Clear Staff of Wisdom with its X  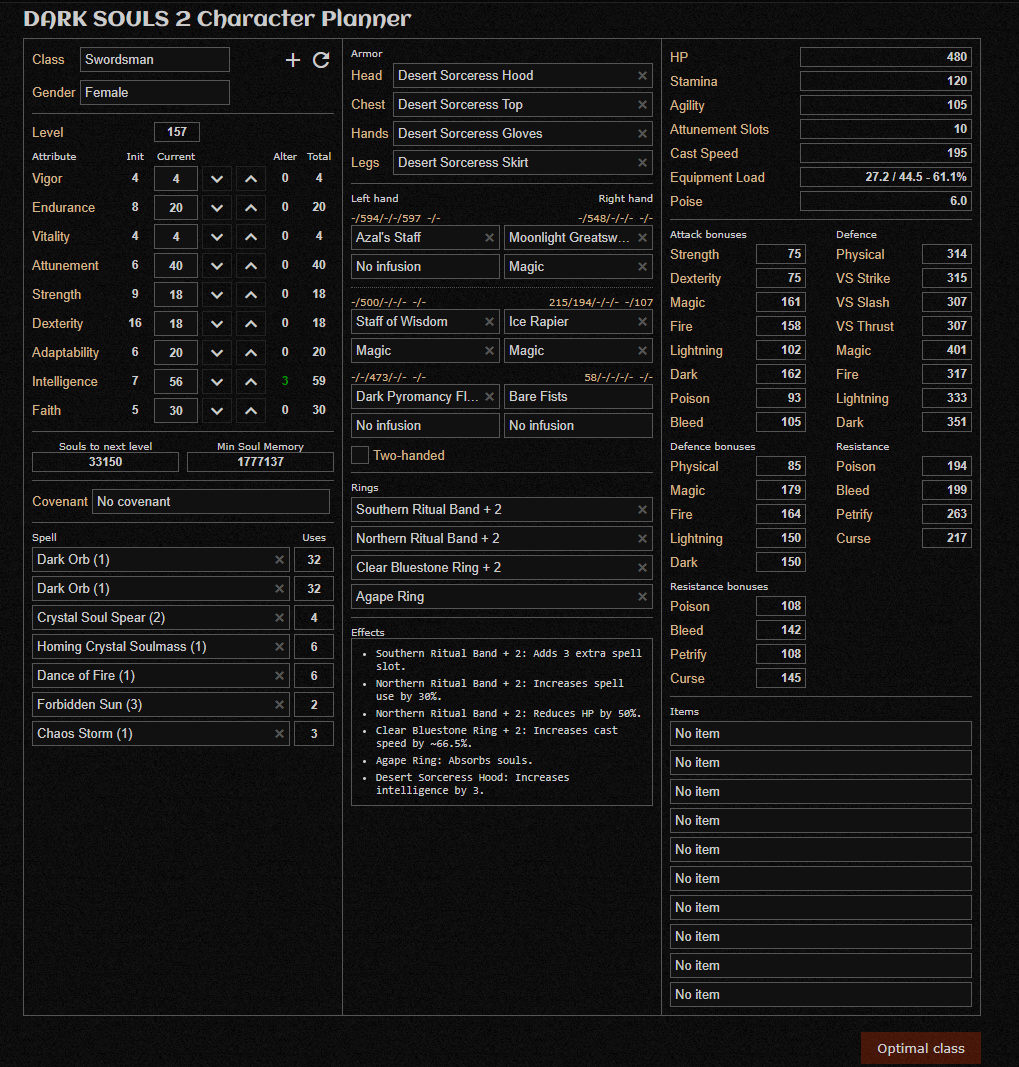click(489, 322)
